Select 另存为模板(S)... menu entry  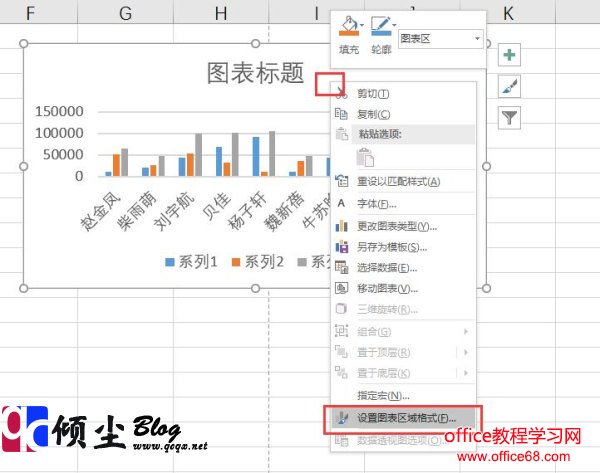(x=403, y=247)
